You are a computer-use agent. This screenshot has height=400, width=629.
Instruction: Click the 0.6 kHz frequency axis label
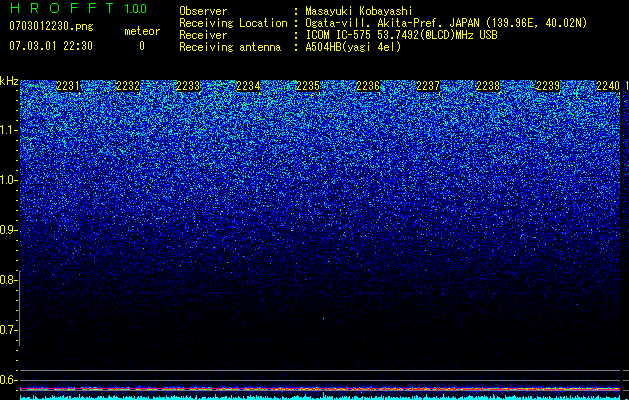point(8,380)
